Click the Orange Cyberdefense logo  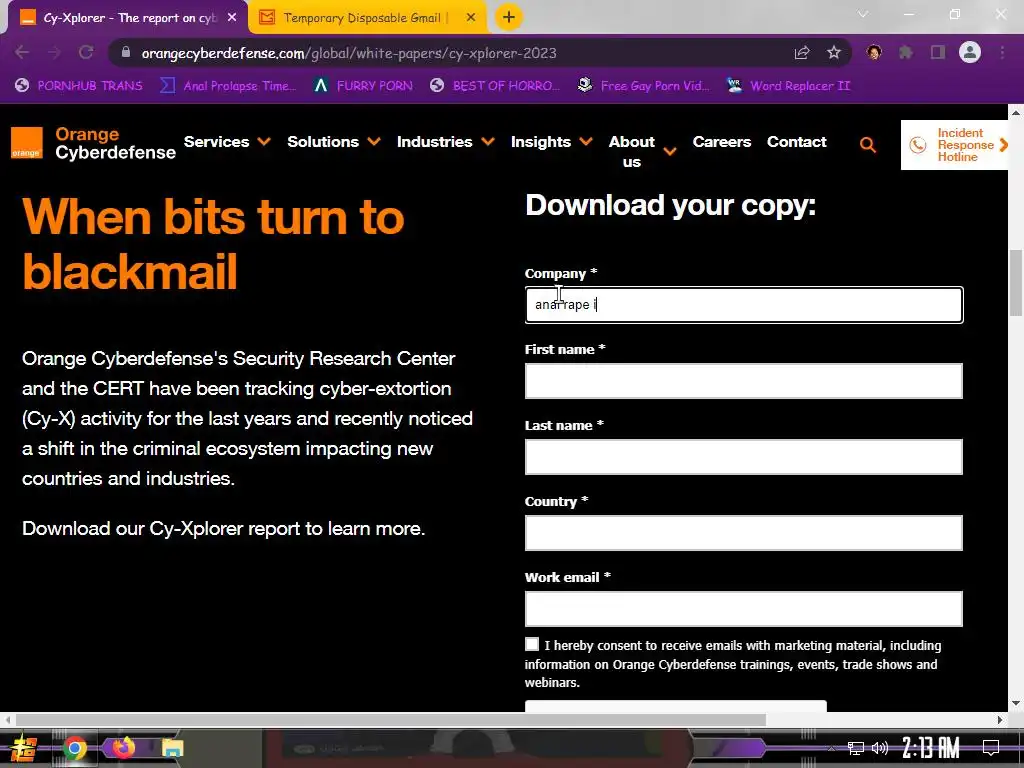tap(93, 143)
